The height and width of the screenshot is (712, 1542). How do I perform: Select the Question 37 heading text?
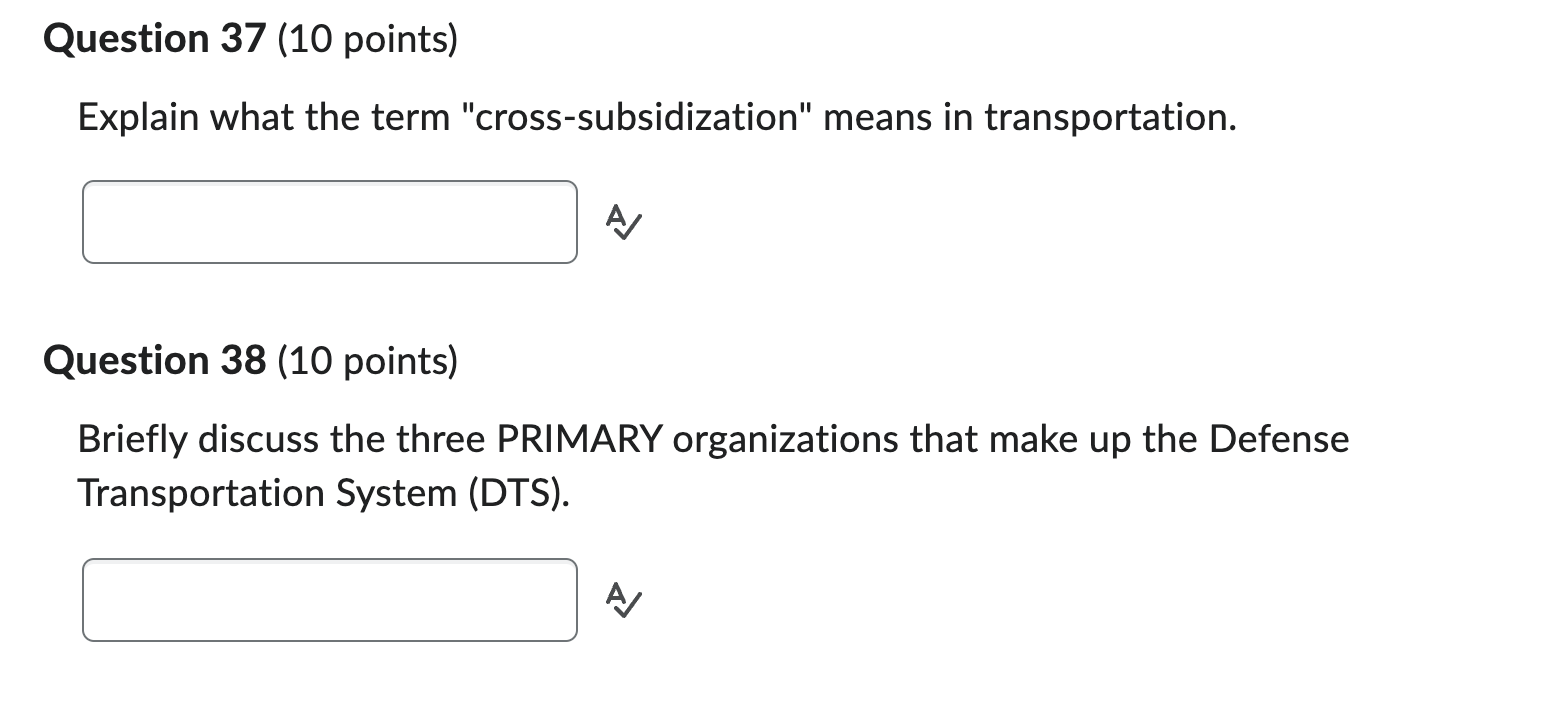(151, 38)
